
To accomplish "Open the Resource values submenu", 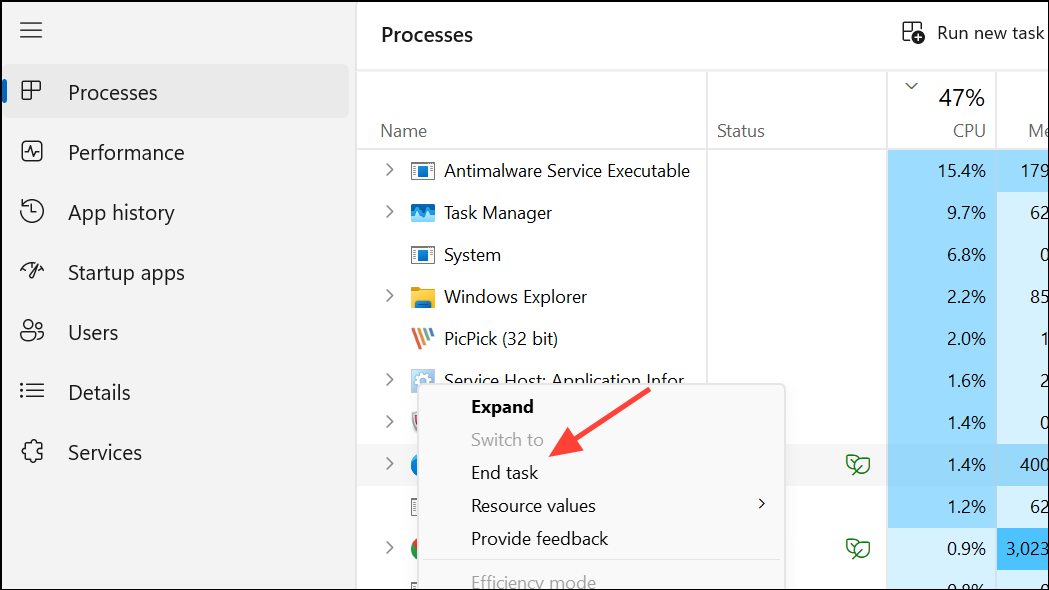I will [533, 505].
